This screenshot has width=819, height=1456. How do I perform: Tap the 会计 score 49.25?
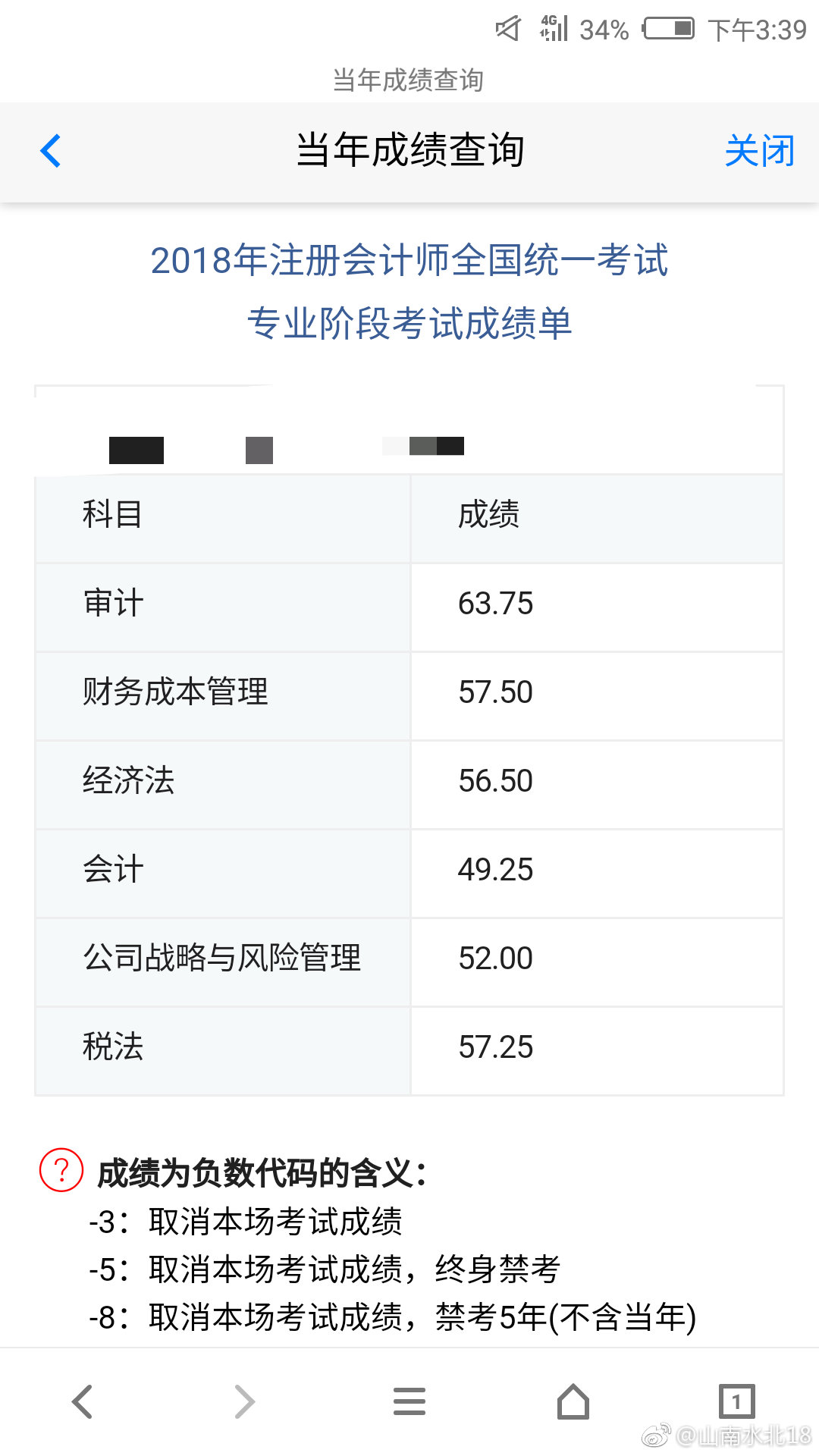[x=495, y=870]
